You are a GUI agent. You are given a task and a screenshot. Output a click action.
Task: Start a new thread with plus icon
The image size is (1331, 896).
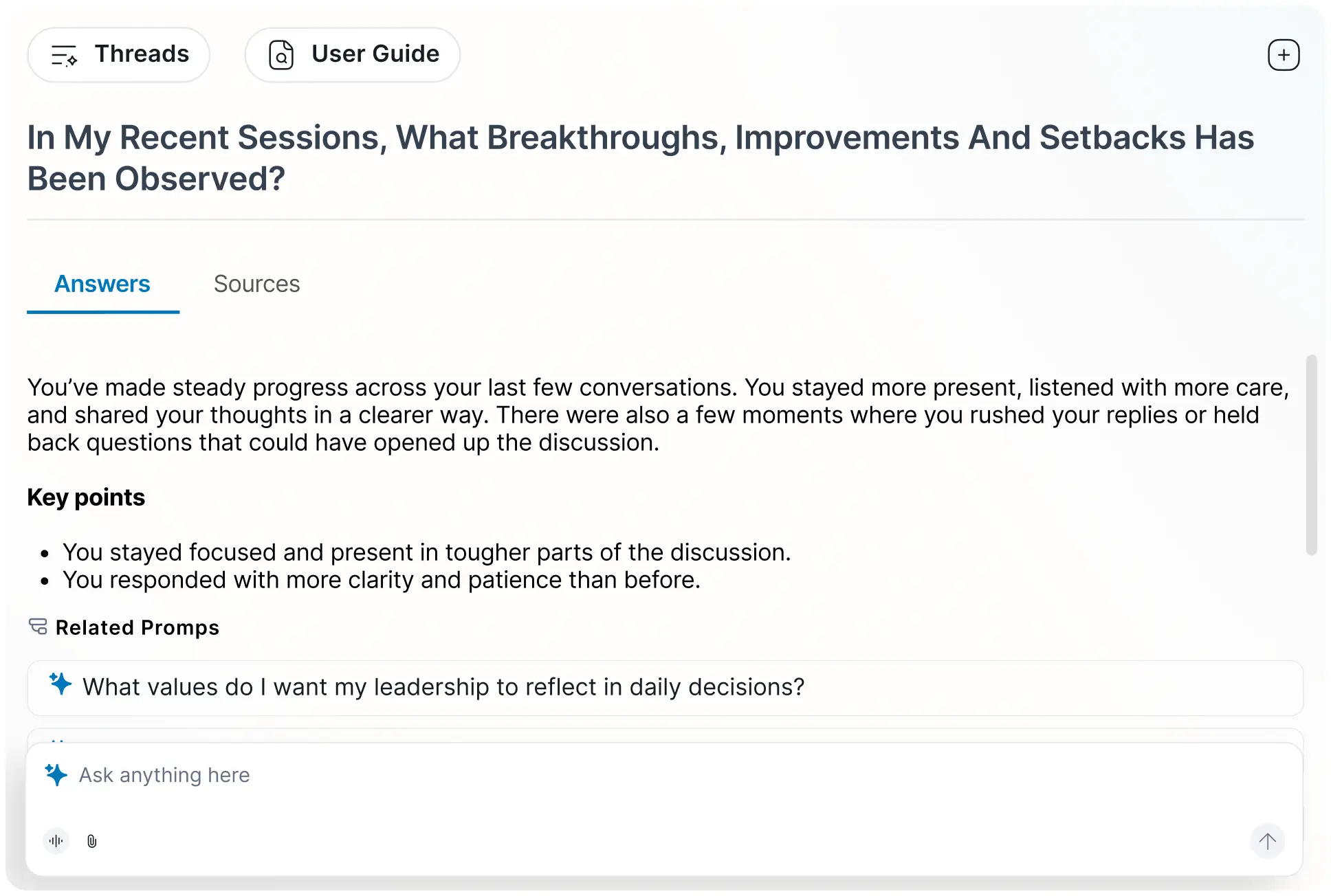pos(1283,55)
